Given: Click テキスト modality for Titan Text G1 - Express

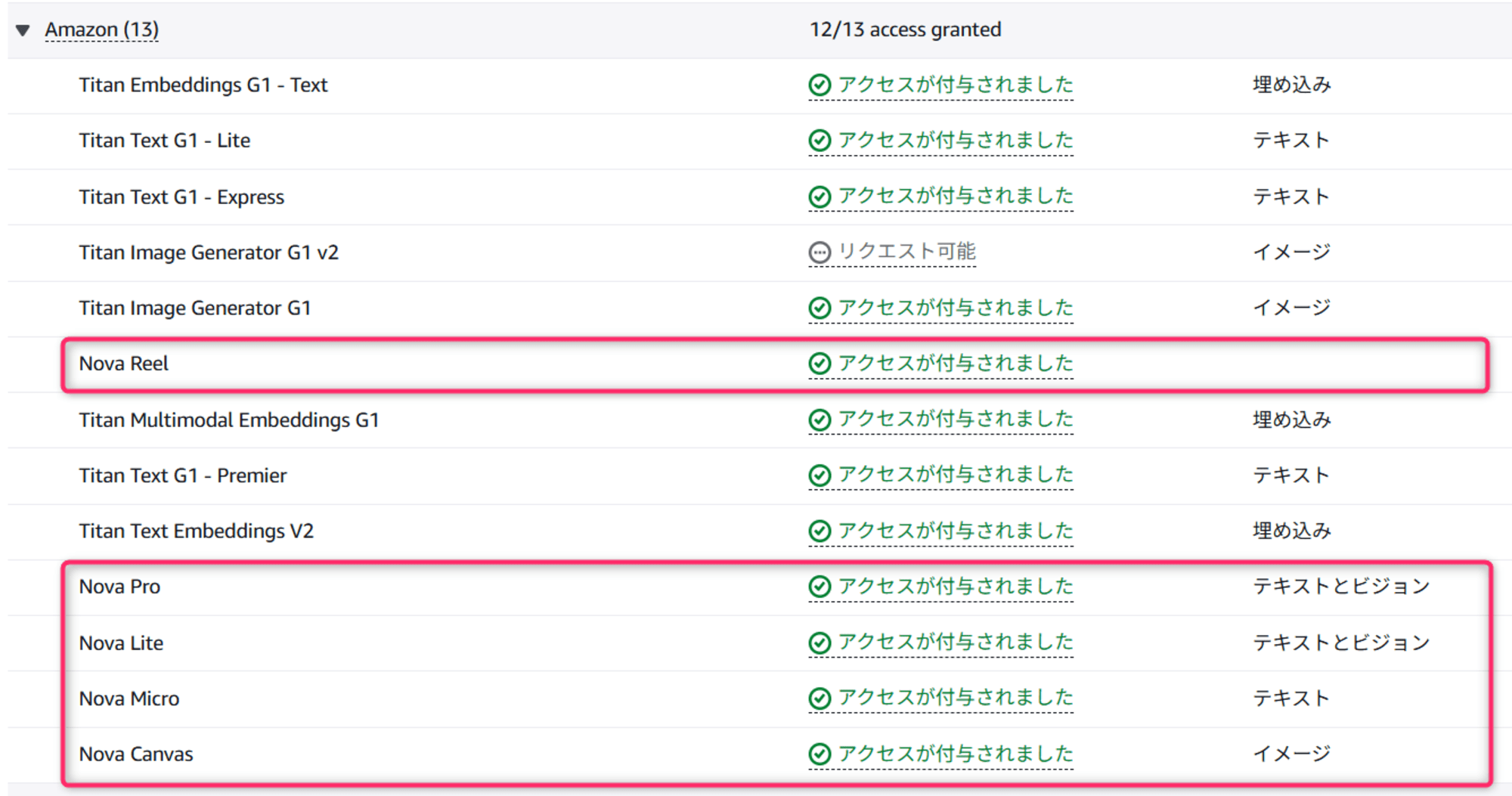Looking at the screenshot, I should 1291,197.
